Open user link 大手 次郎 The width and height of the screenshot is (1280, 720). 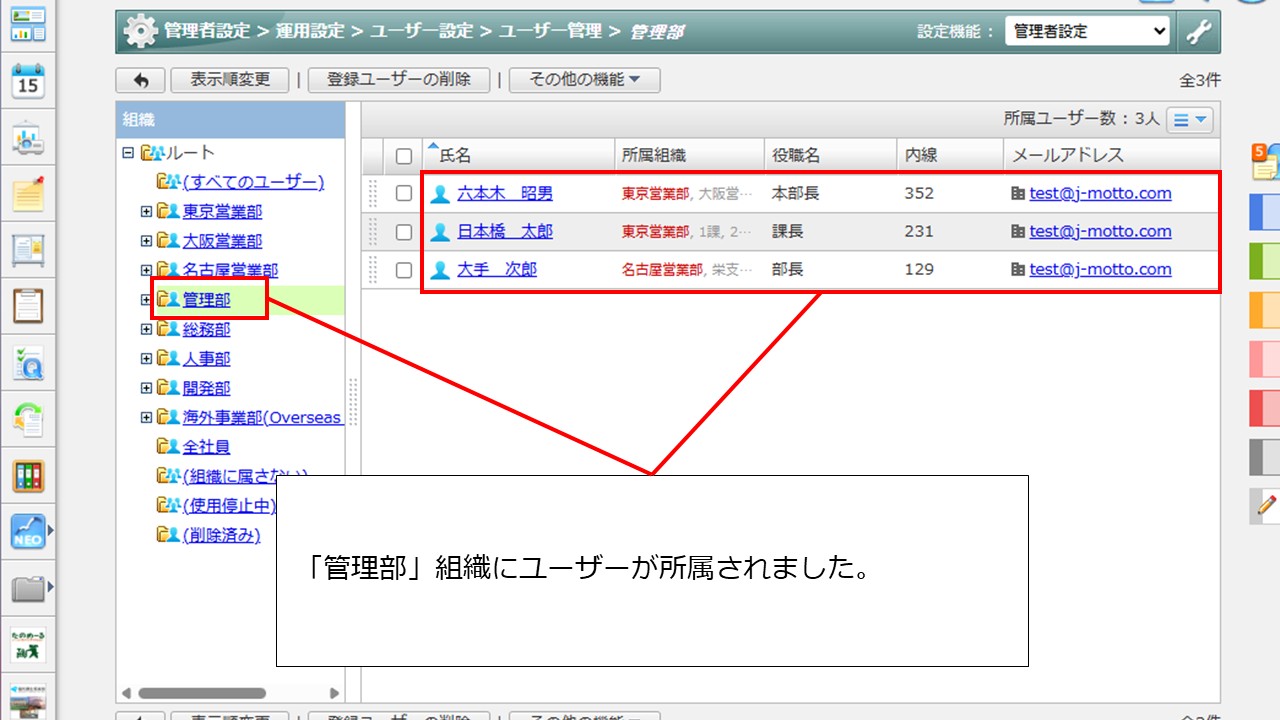(496, 270)
